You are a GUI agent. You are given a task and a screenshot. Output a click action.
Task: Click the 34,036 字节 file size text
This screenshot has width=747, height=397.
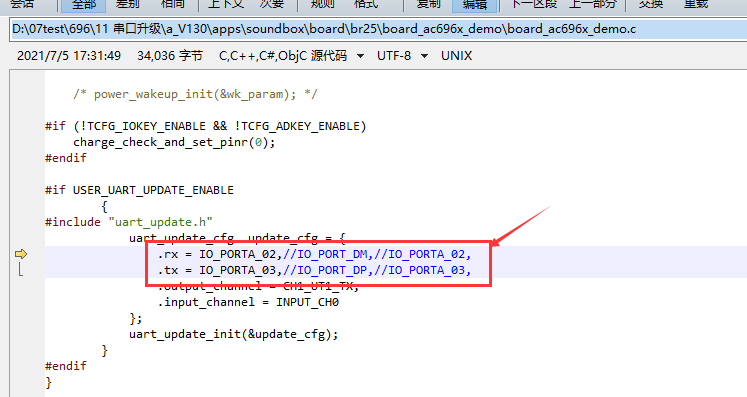[x=170, y=56]
